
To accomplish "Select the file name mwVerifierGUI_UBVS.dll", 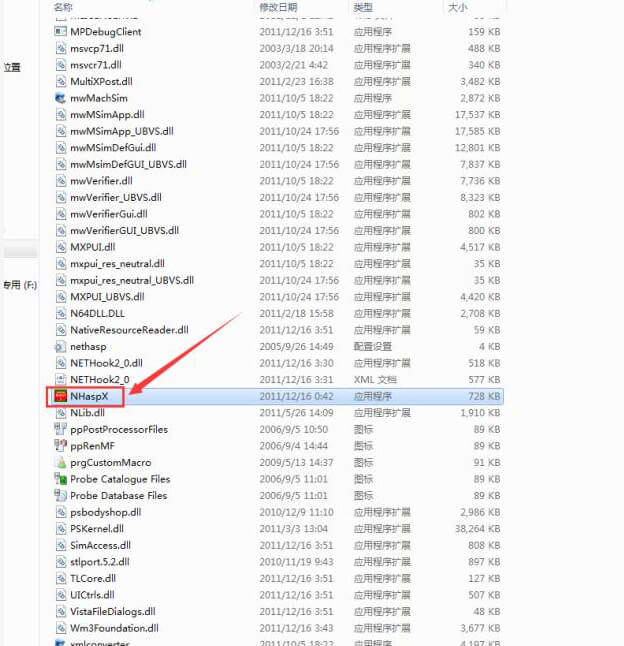I will (124, 231).
